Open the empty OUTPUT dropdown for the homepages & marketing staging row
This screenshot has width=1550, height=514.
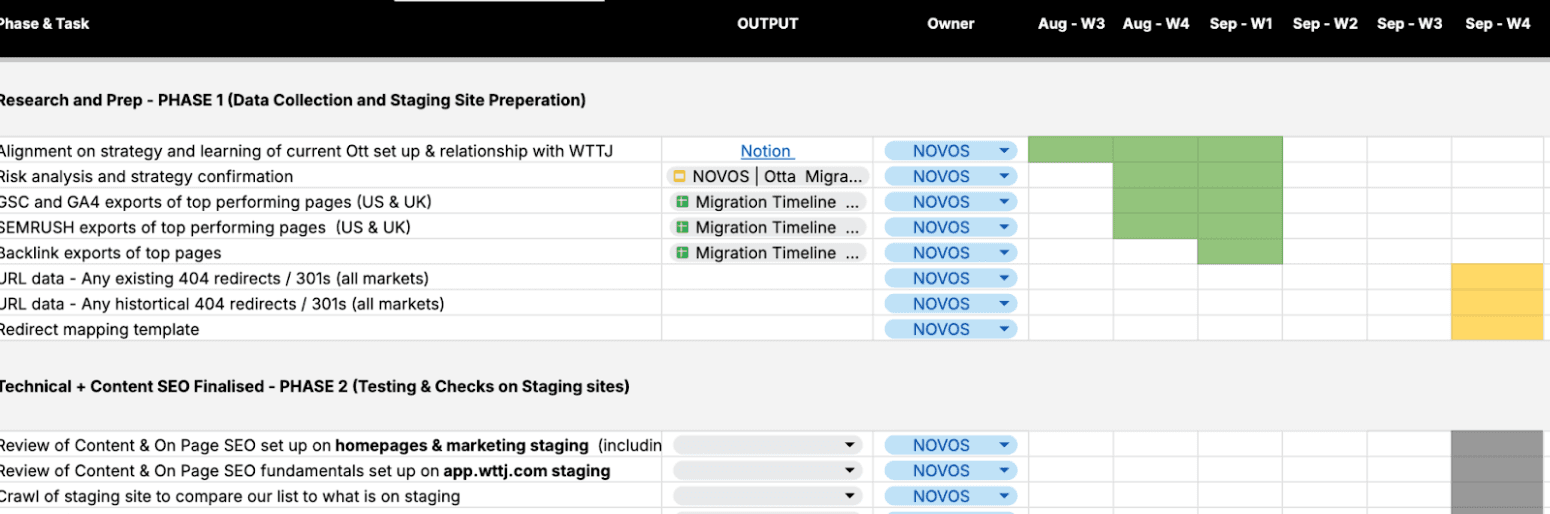coord(767,445)
